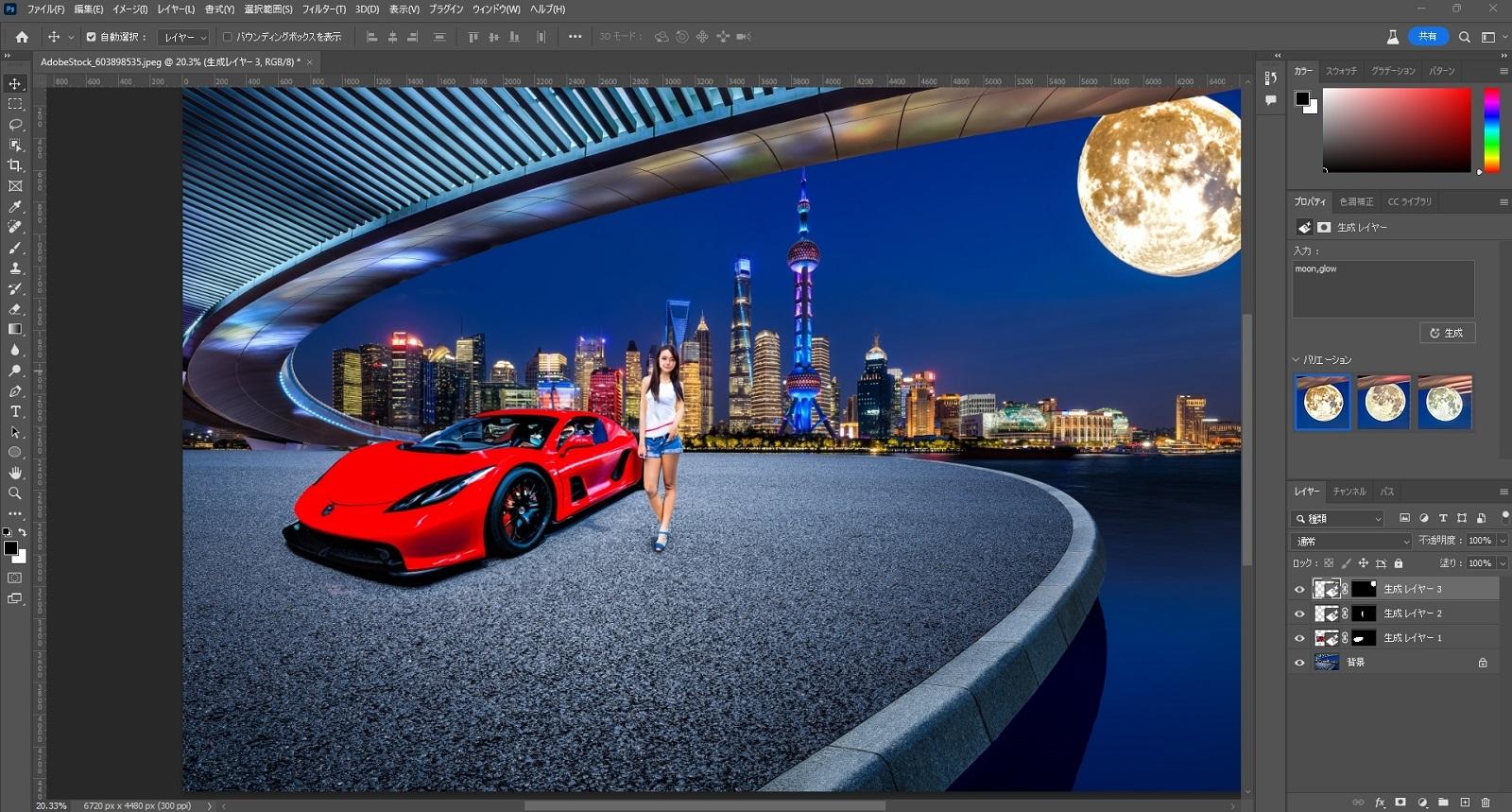Enable バウンディングボックスを表示 checkbox
This screenshot has width=1512, height=812.
[x=227, y=37]
